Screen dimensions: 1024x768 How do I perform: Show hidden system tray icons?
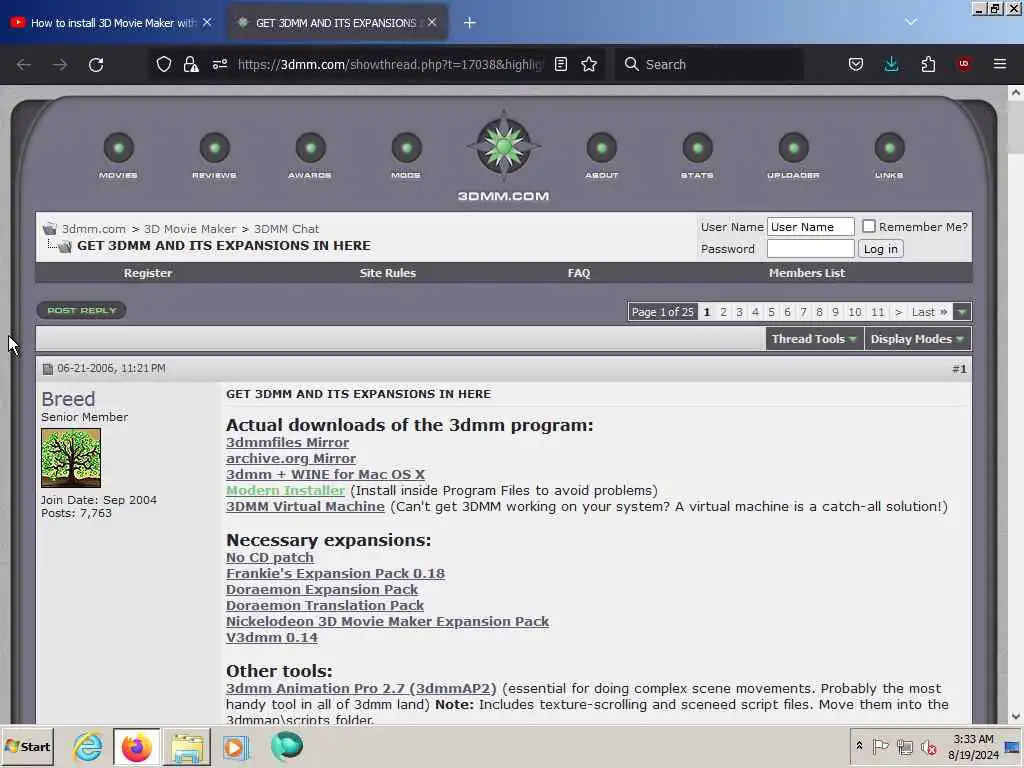[859, 746]
